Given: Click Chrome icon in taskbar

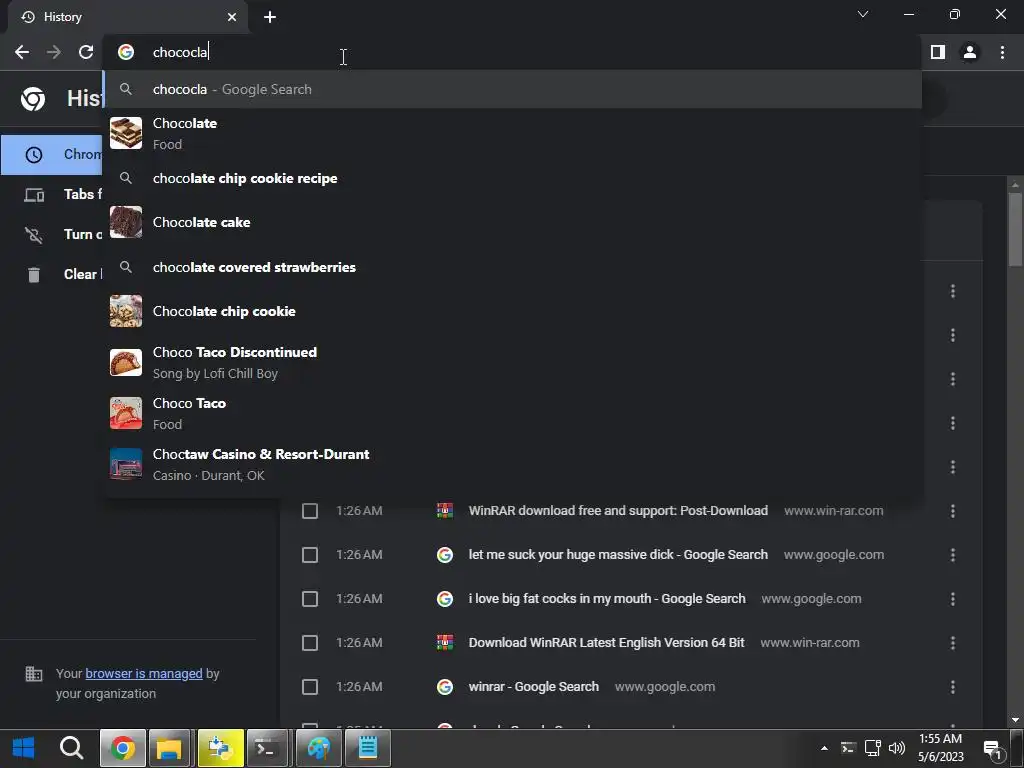Looking at the screenshot, I should point(122,748).
